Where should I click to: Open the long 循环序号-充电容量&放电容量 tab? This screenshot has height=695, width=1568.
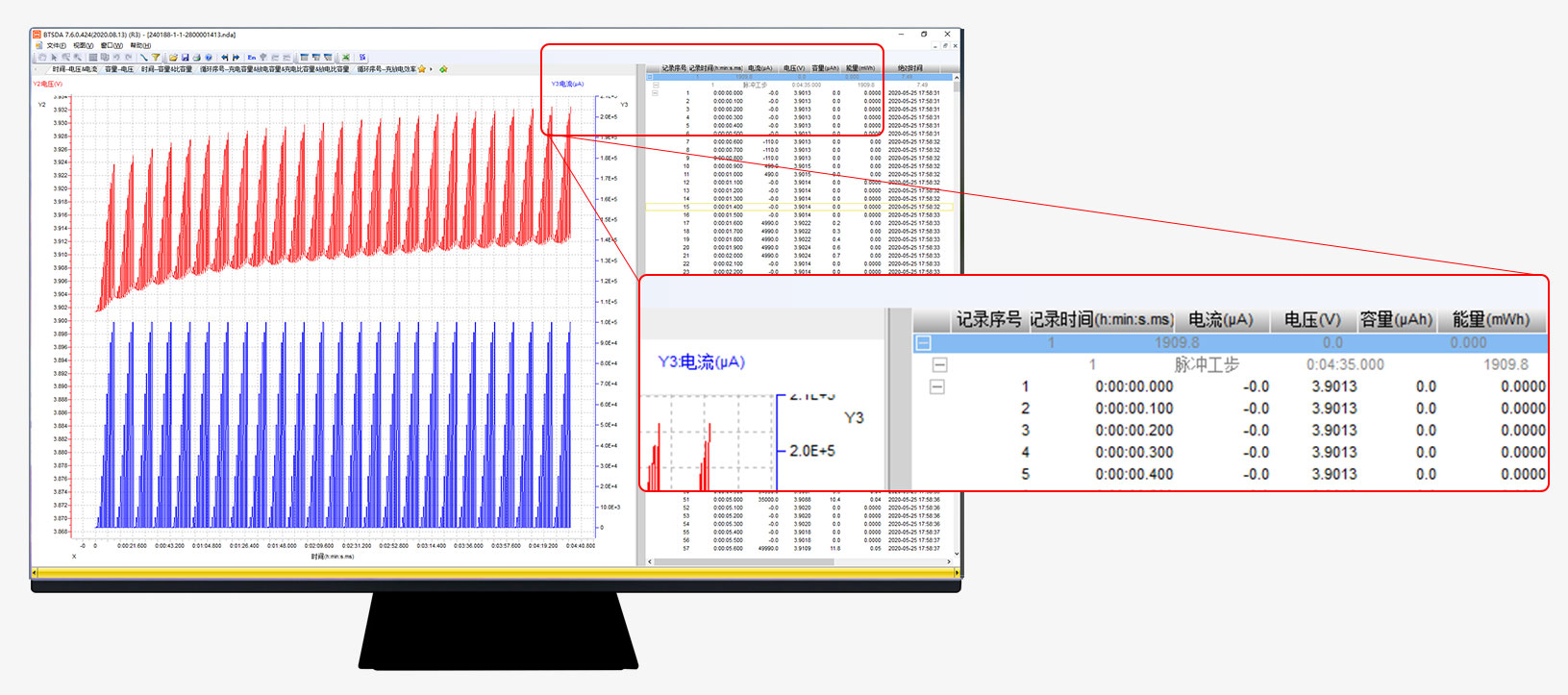[275, 69]
